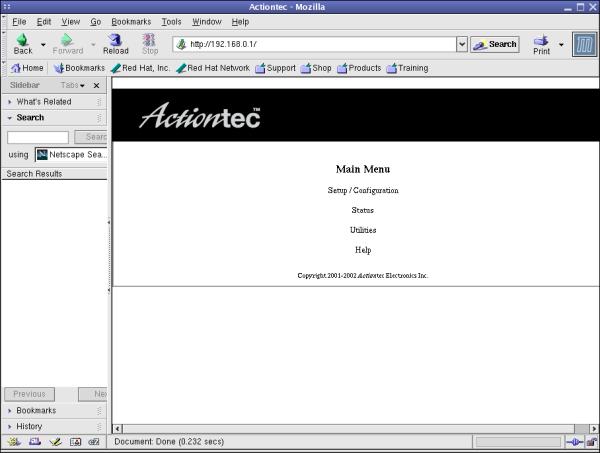Click the Main Menu heading text
Screen dimensions: 600x453
[x=363, y=169]
